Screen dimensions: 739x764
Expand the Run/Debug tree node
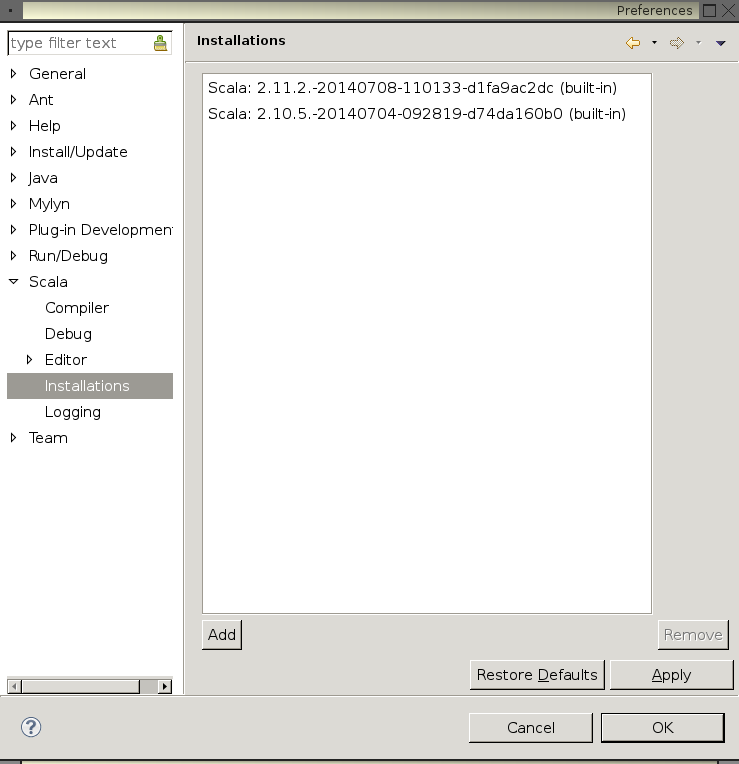point(14,256)
